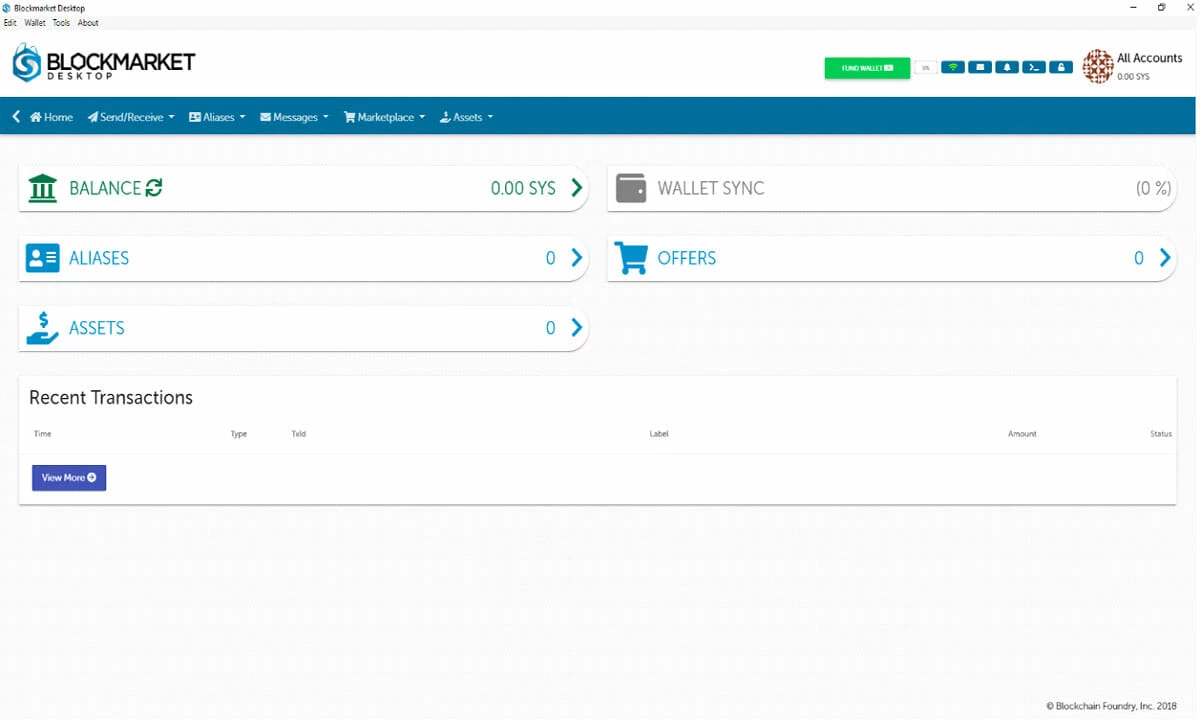The height and width of the screenshot is (721, 1200).
Task: Click the back arrow in navigation bar
Action: tap(16, 117)
